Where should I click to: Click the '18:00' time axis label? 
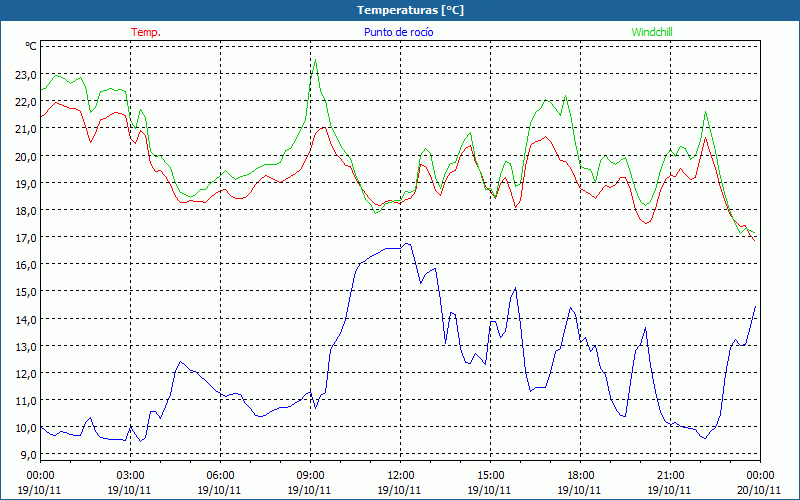pyautogui.click(x=580, y=476)
